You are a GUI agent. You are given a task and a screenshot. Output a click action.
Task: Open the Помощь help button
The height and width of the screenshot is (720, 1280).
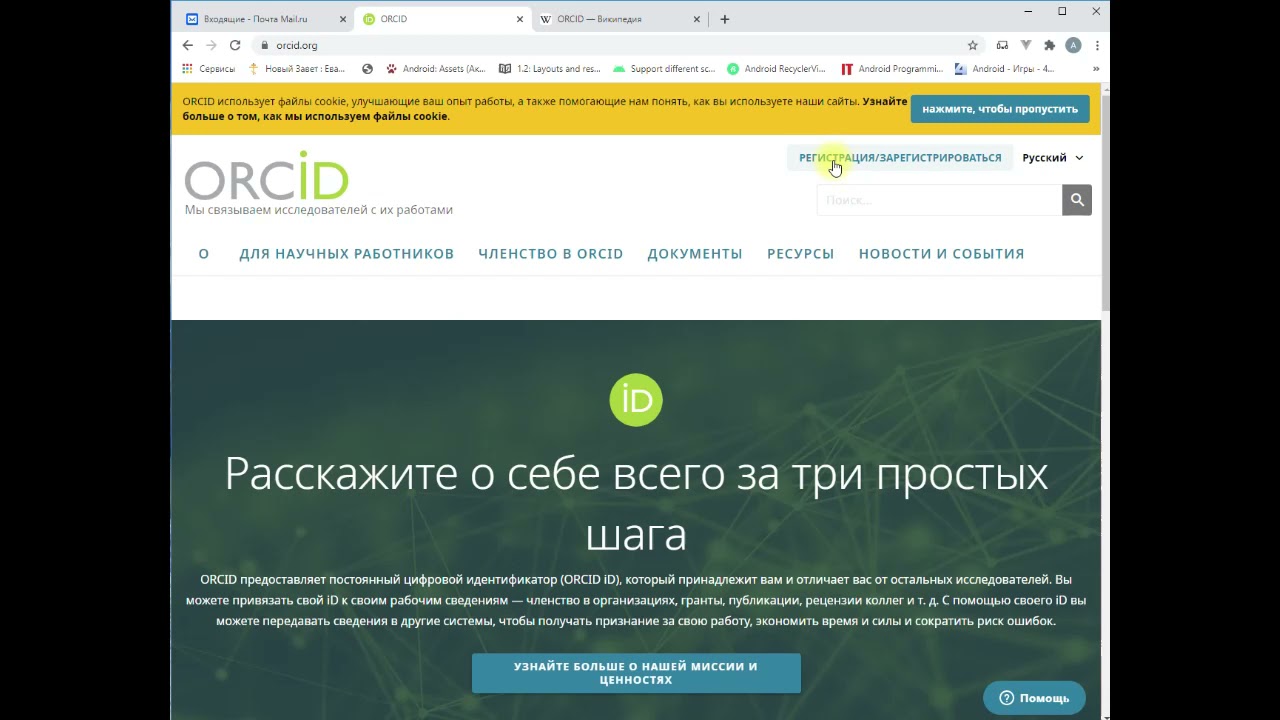tap(1034, 698)
